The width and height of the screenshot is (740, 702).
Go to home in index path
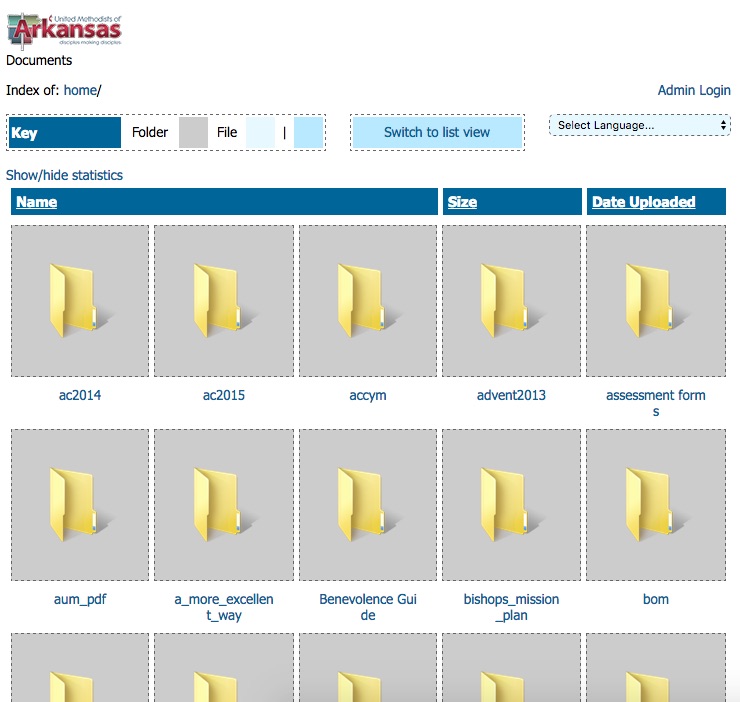pyautogui.click(x=80, y=90)
